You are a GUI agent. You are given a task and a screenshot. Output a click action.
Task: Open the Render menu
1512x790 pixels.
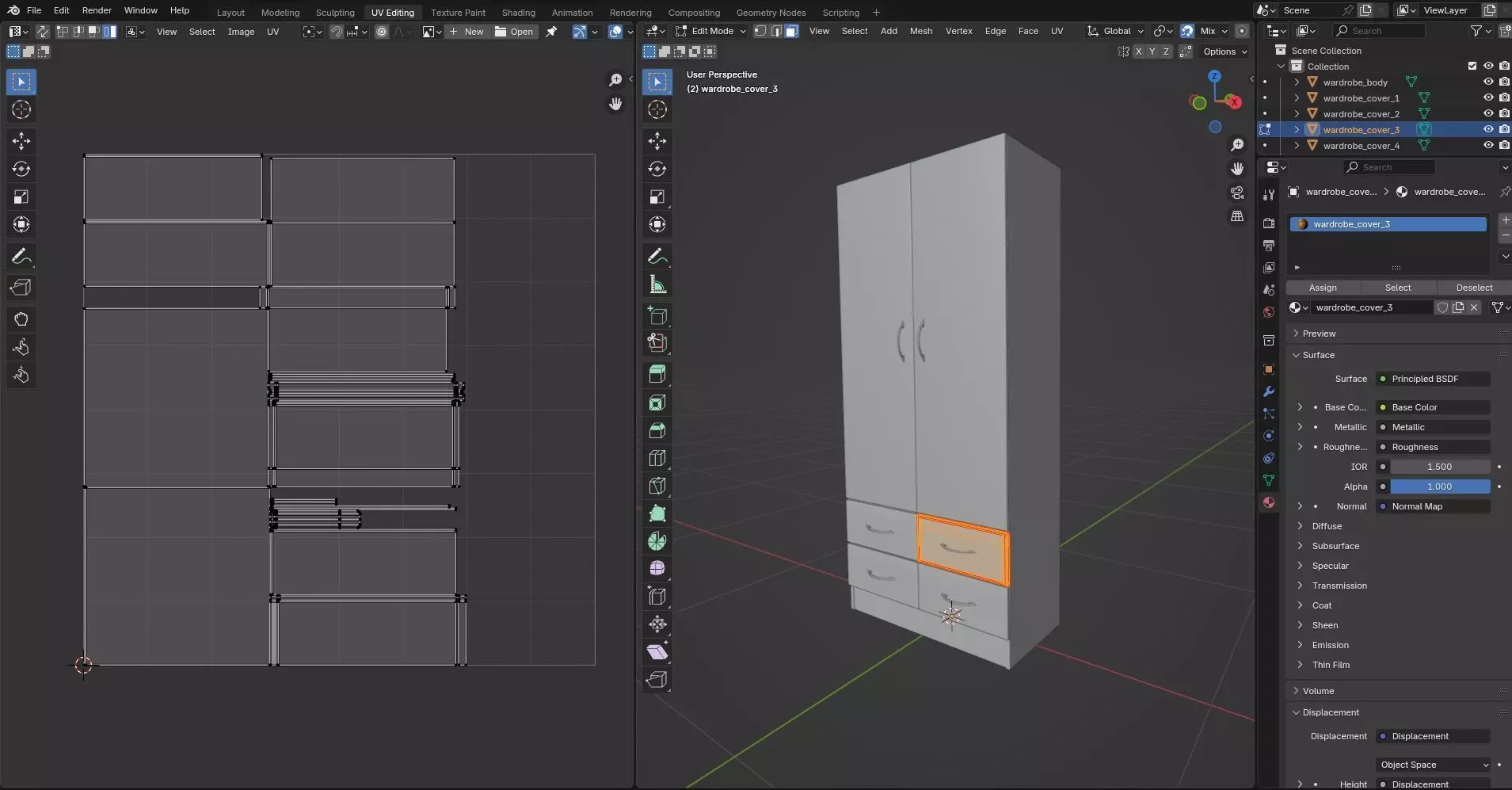pyautogui.click(x=97, y=10)
